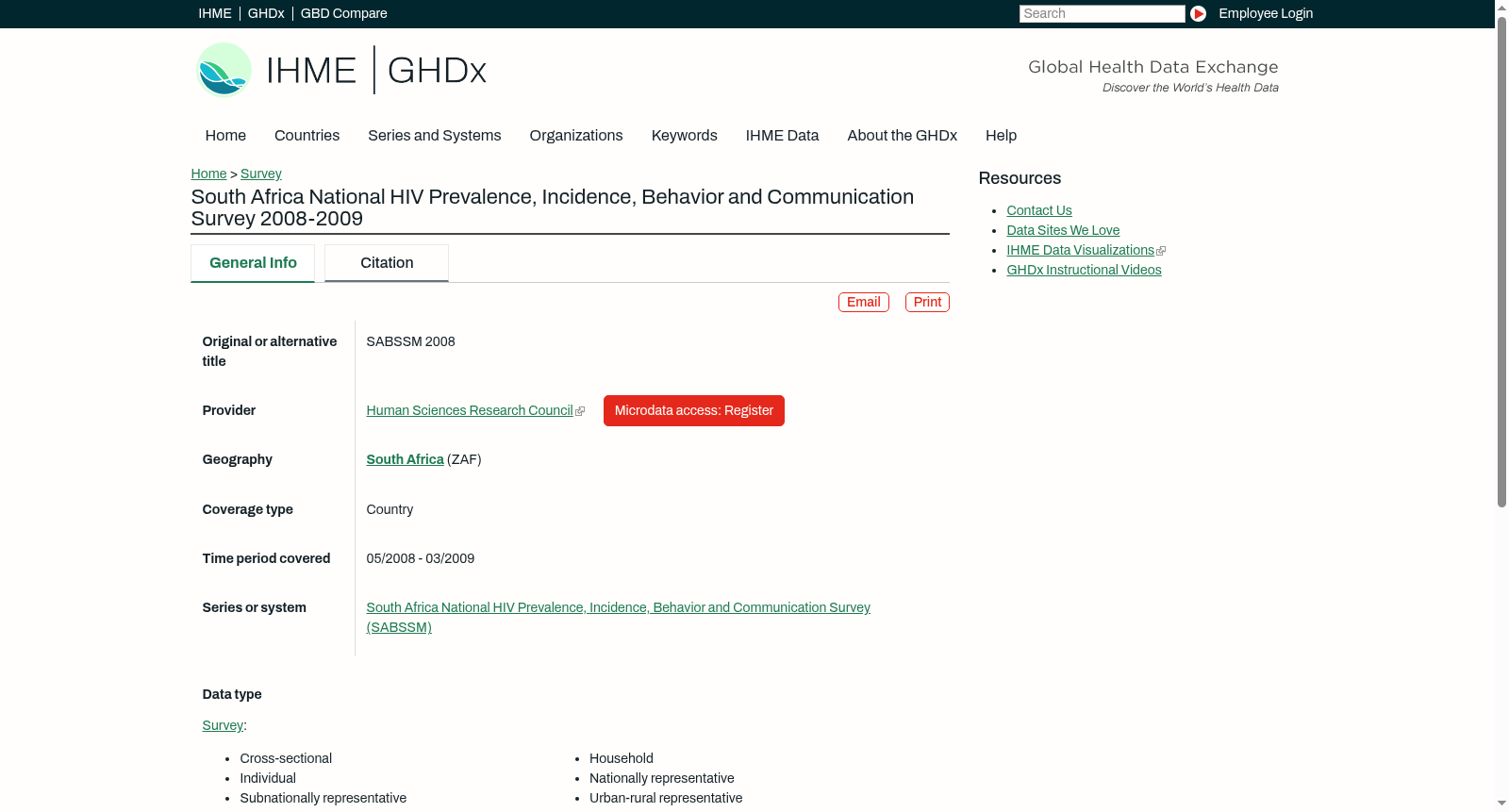This screenshot has height=812, width=1509.
Task: Go to Home in main navigation
Action: 225,136
